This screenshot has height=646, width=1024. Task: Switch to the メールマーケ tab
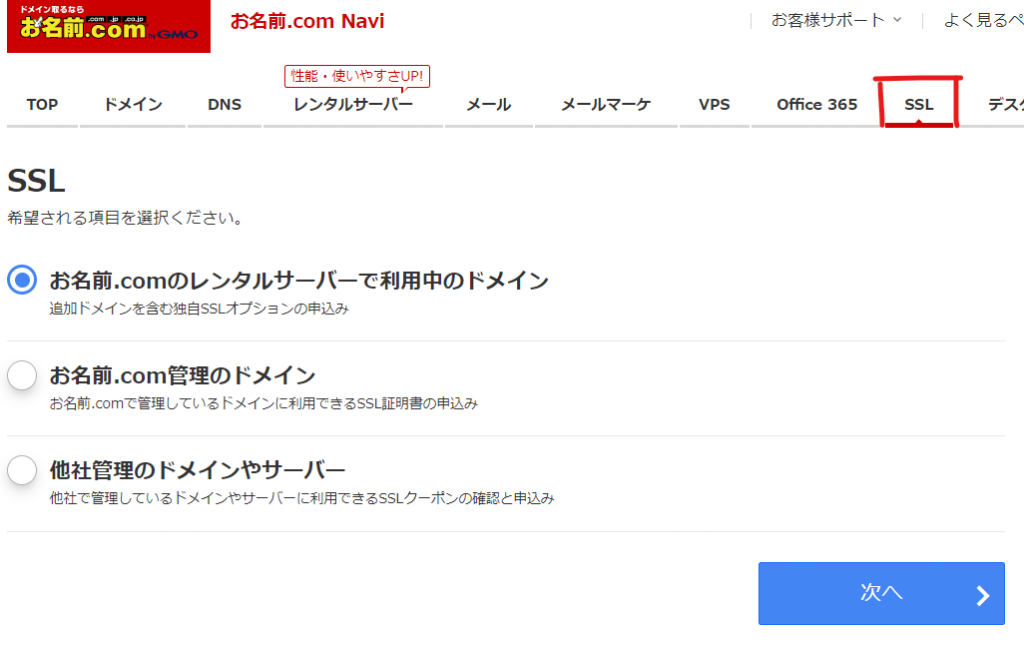pos(606,105)
